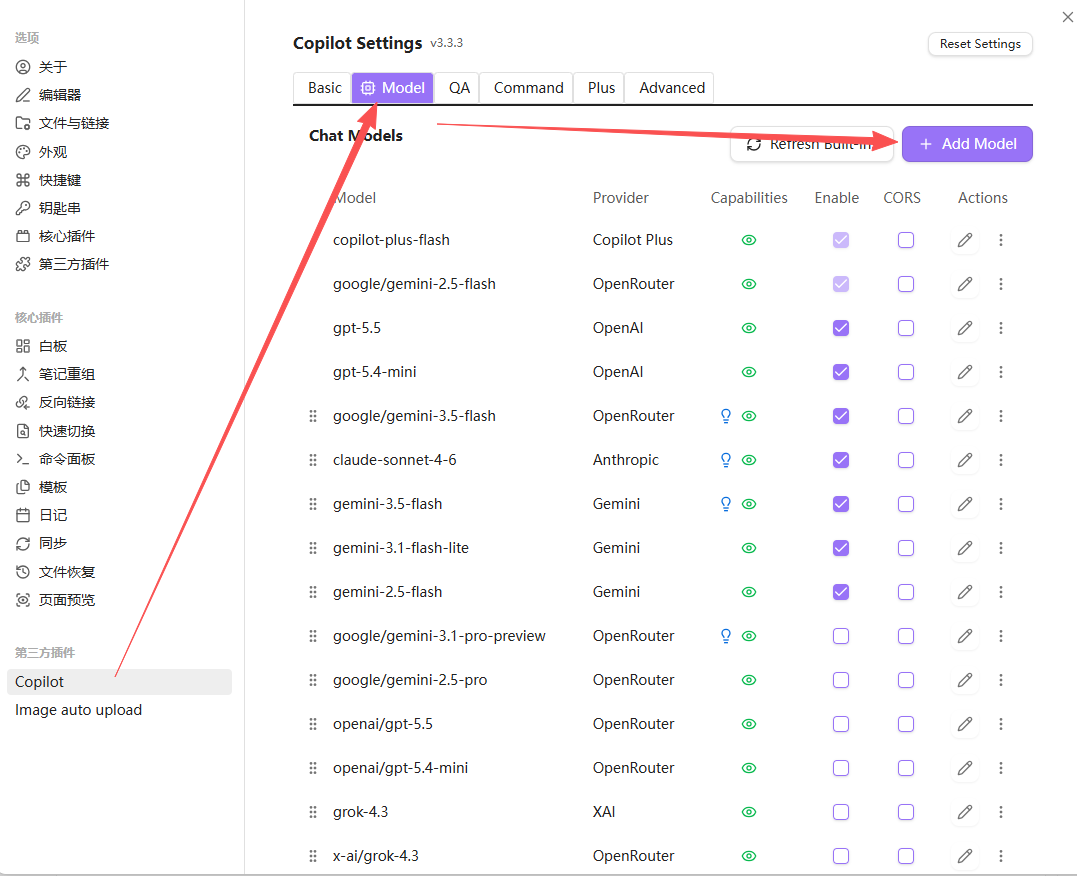The height and width of the screenshot is (876, 1077).
Task: Disable the gpt-5.5 model checkbox
Action: click(841, 328)
